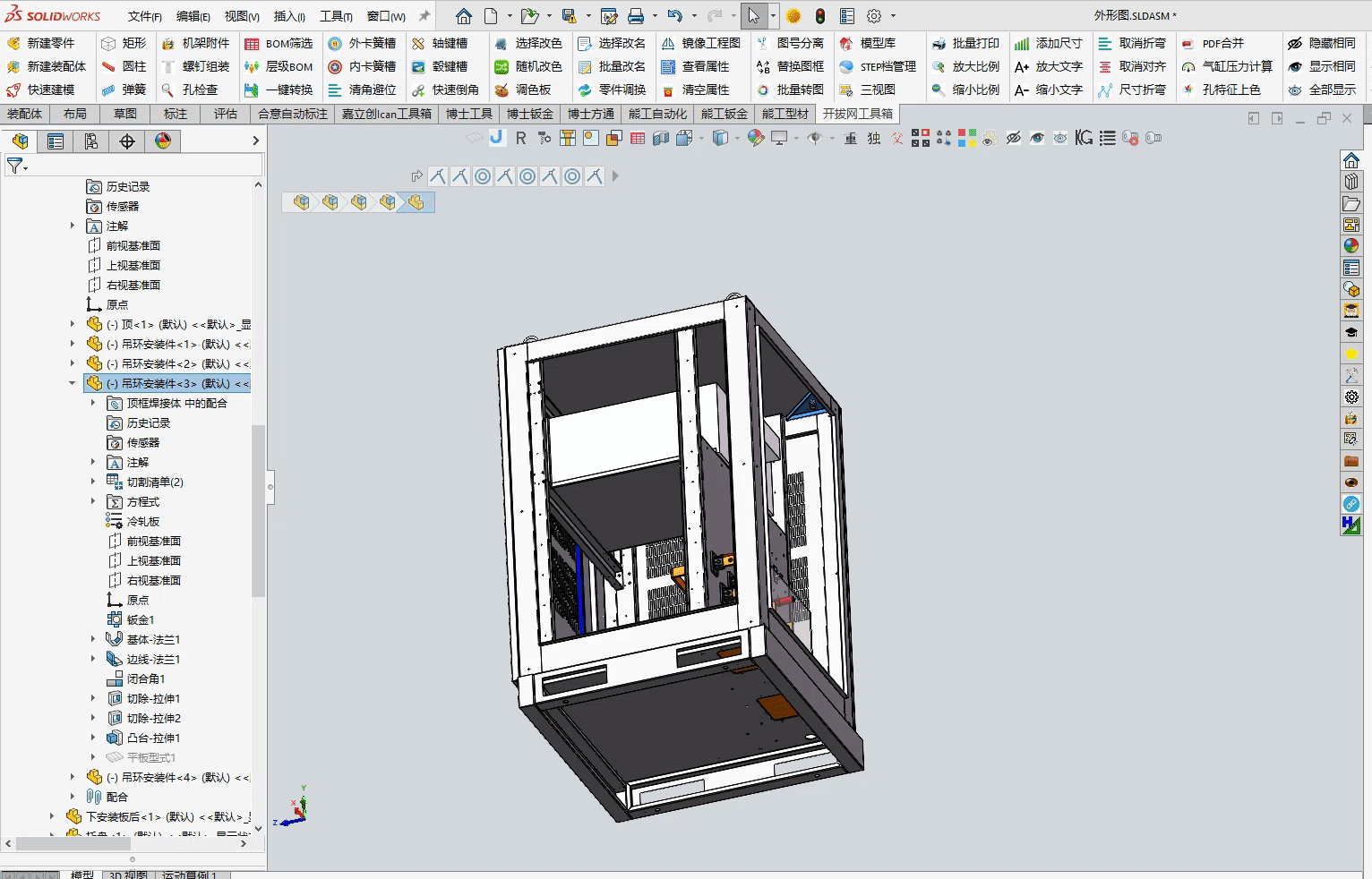Expand the 切割清单(2) tree item
1372x879 pixels.
click(x=93, y=482)
